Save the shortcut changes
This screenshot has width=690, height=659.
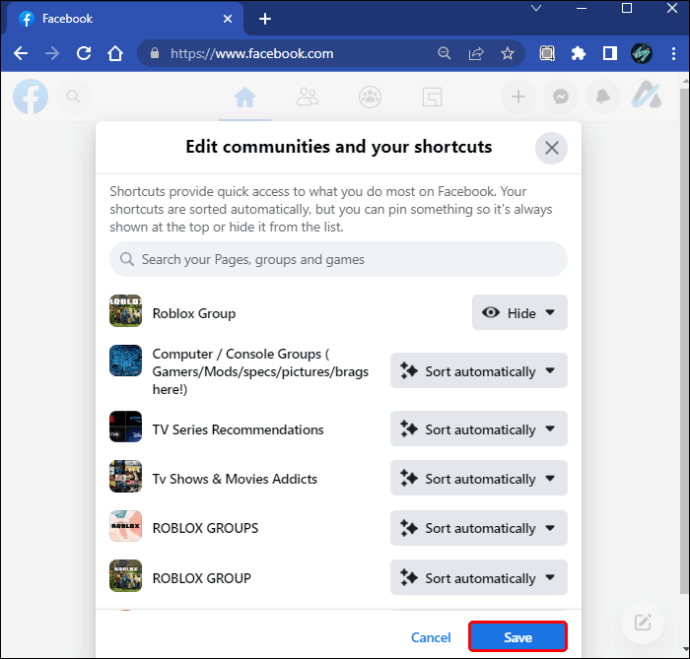click(x=518, y=637)
